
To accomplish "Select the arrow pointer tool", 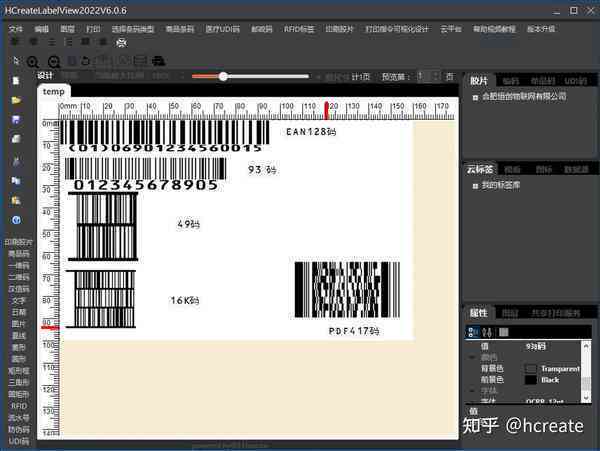I will (16, 60).
